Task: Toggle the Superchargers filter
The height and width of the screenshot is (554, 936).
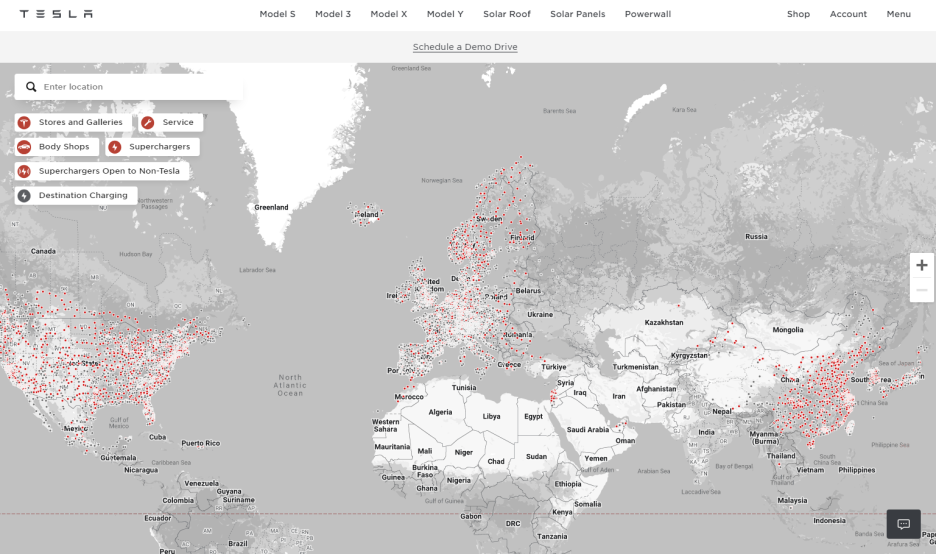Action: coord(152,147)
